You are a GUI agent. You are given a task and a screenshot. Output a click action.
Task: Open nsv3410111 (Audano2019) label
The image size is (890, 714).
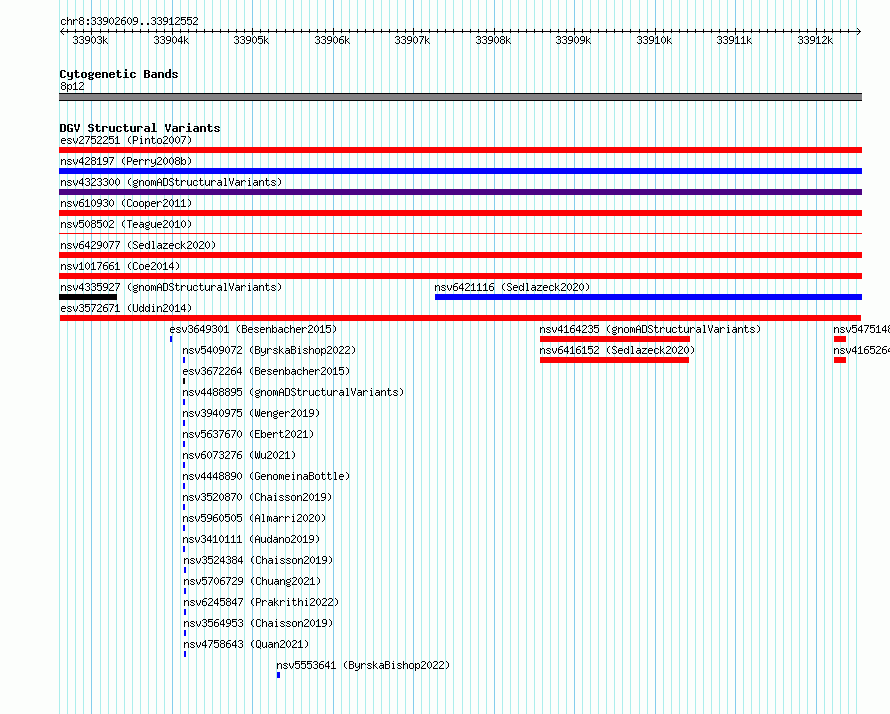(x=251, y=539)
